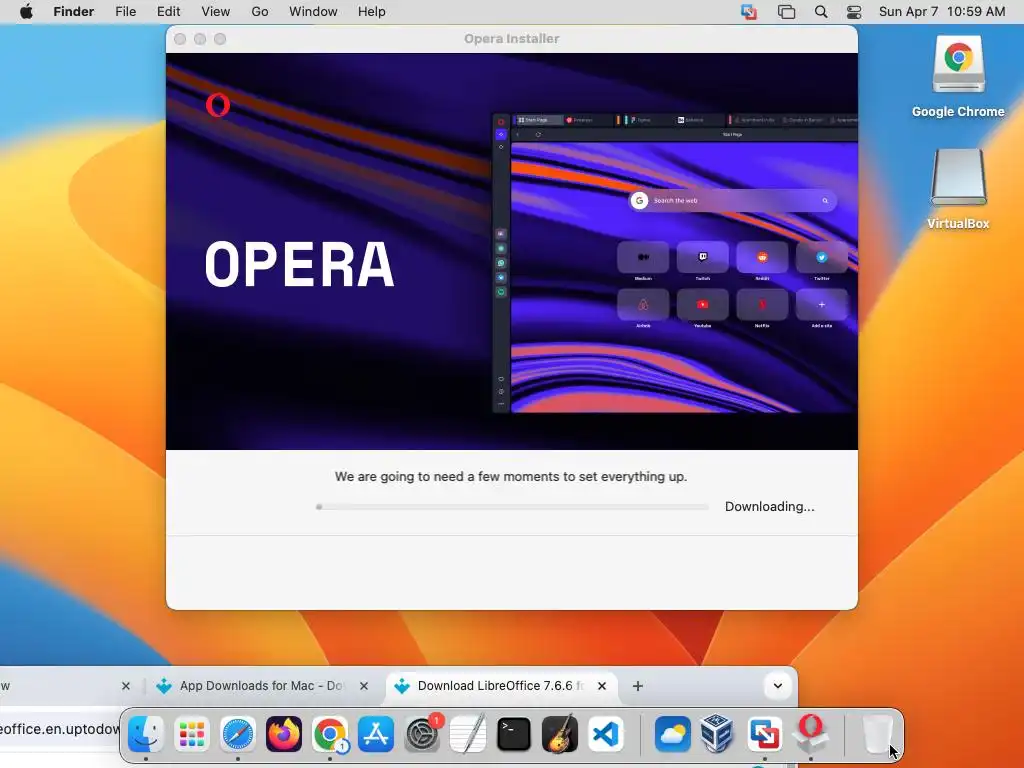Viewport: 1024px width, 768px height.
Task: Open the Edit menu
Action: 168,12
